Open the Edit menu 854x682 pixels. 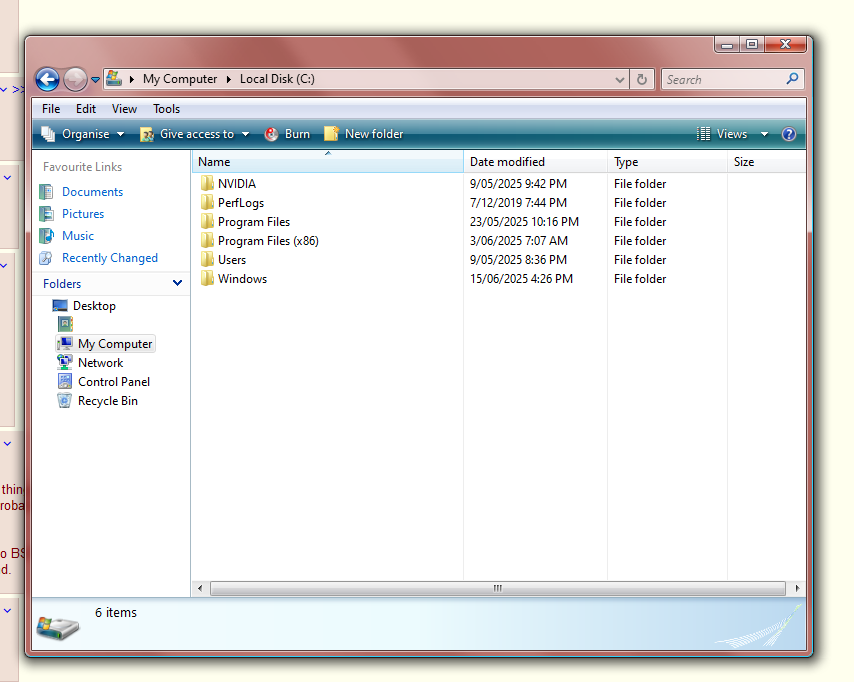(x=86, y=109)
